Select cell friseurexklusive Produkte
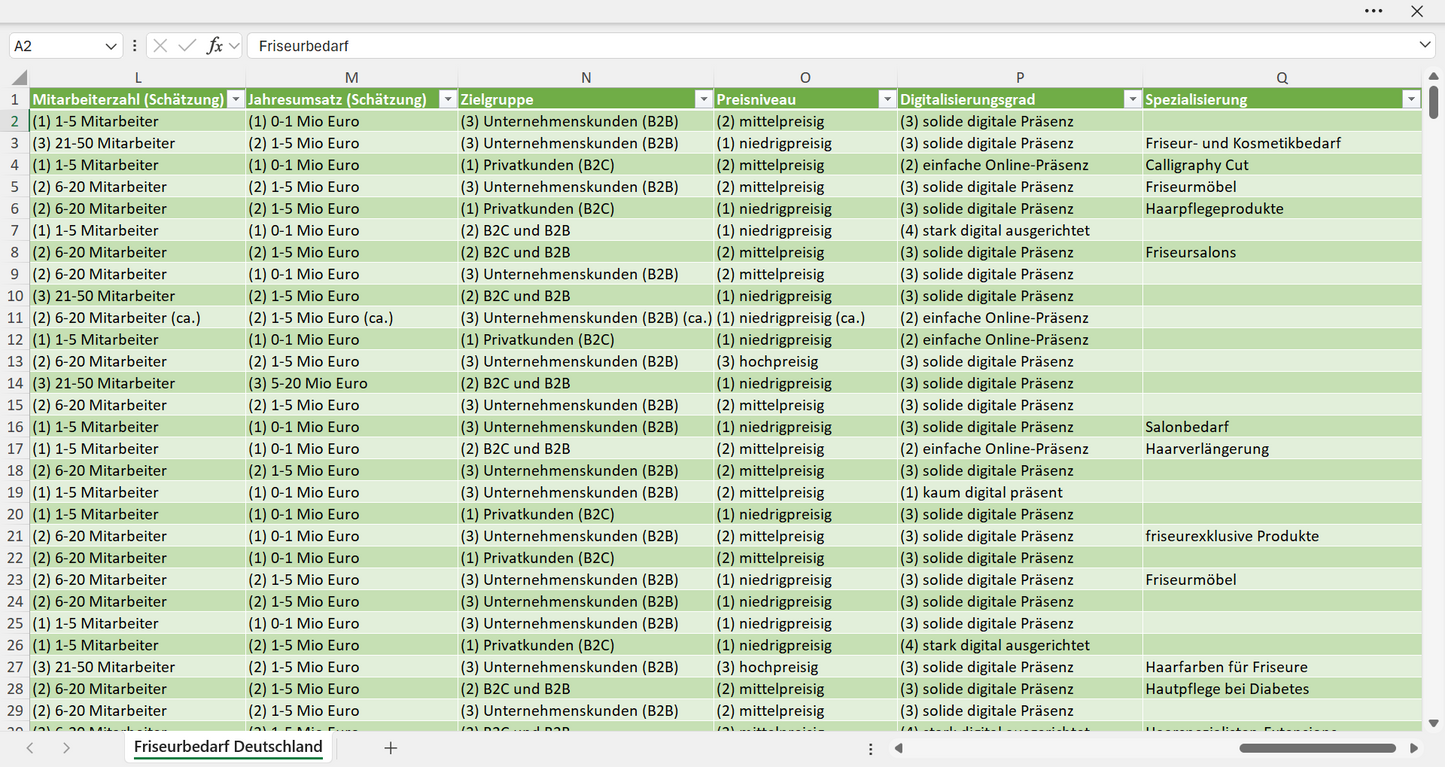This screenshot has height=767, width=1445. [1282, 536]
